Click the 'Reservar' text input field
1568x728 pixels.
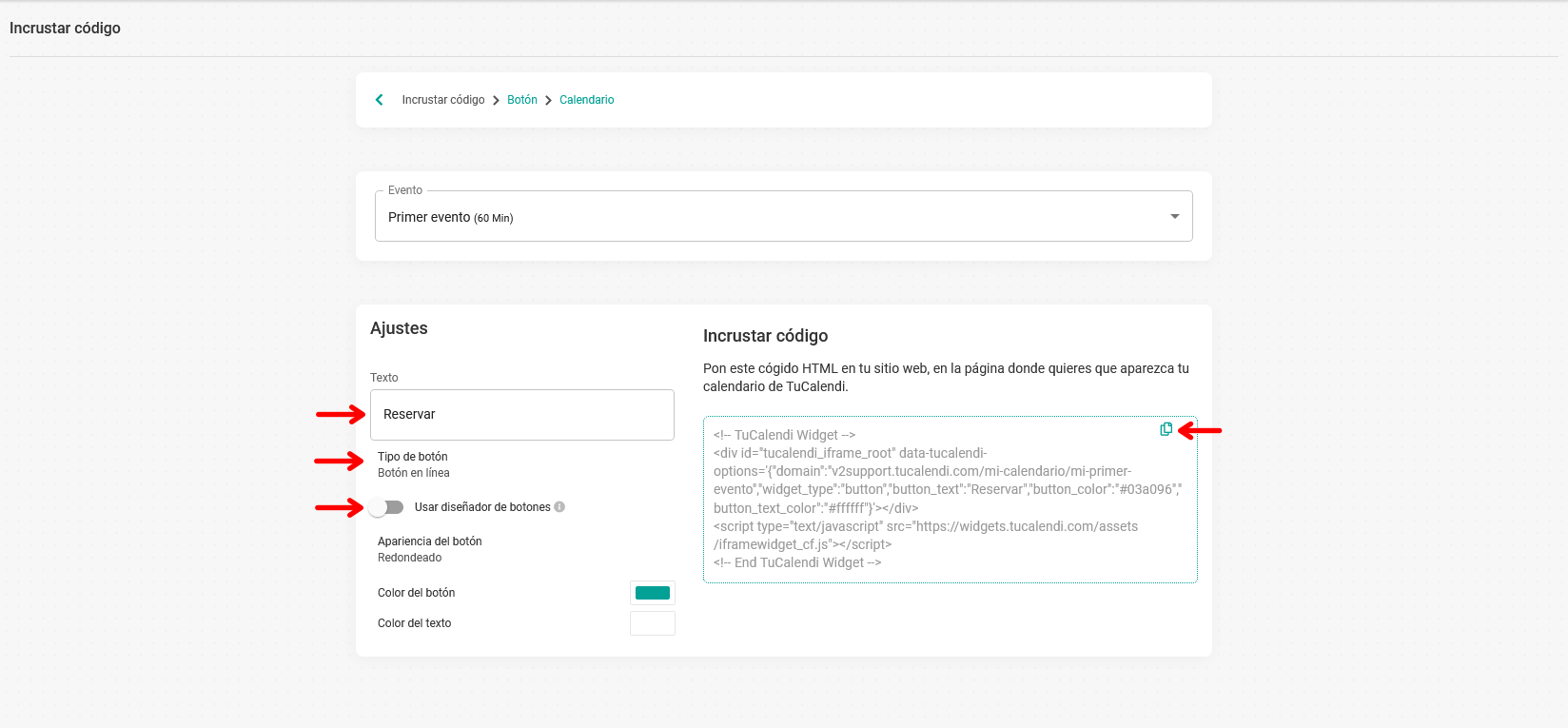click(522, 415)
